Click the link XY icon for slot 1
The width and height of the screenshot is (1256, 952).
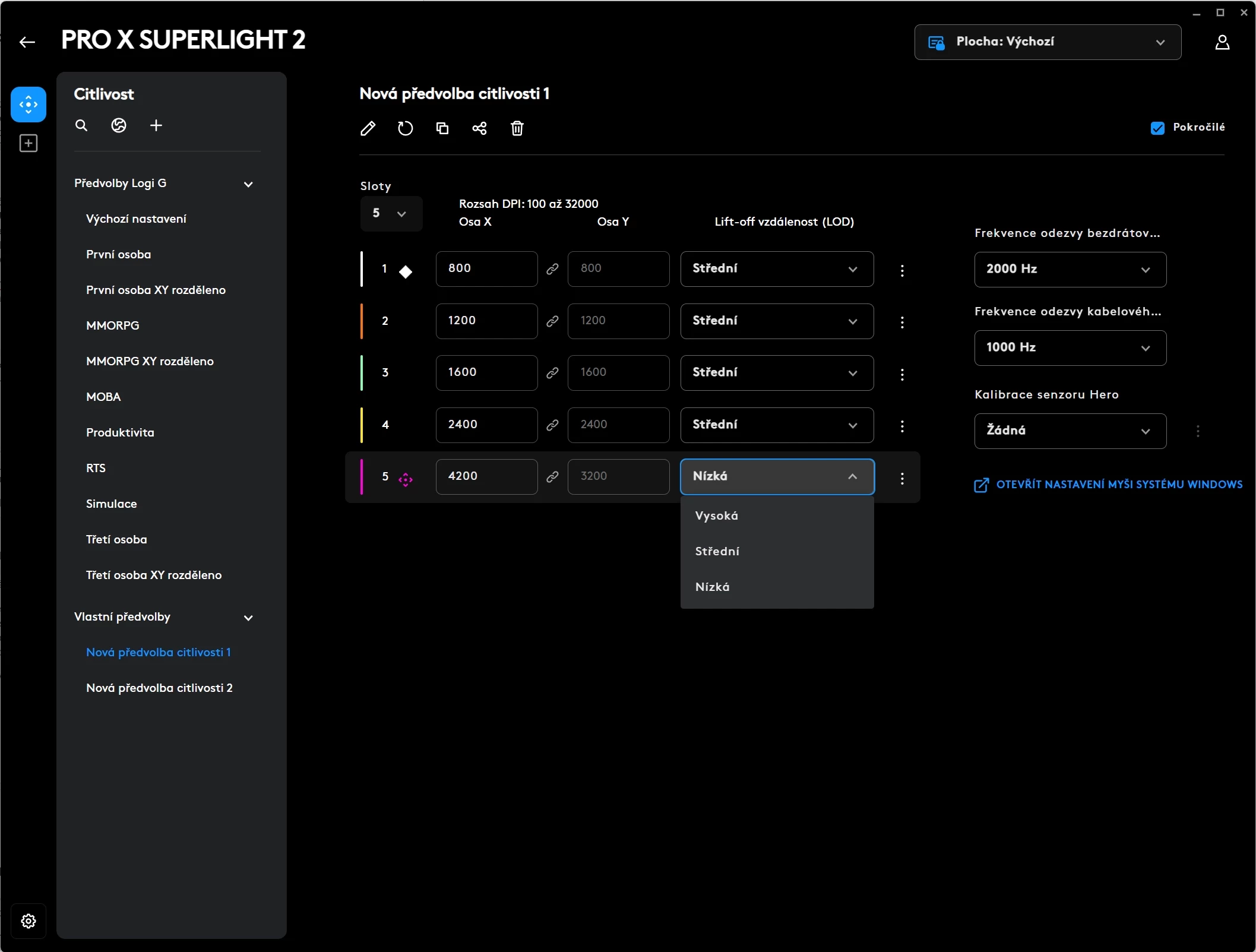tap(552, 269)
